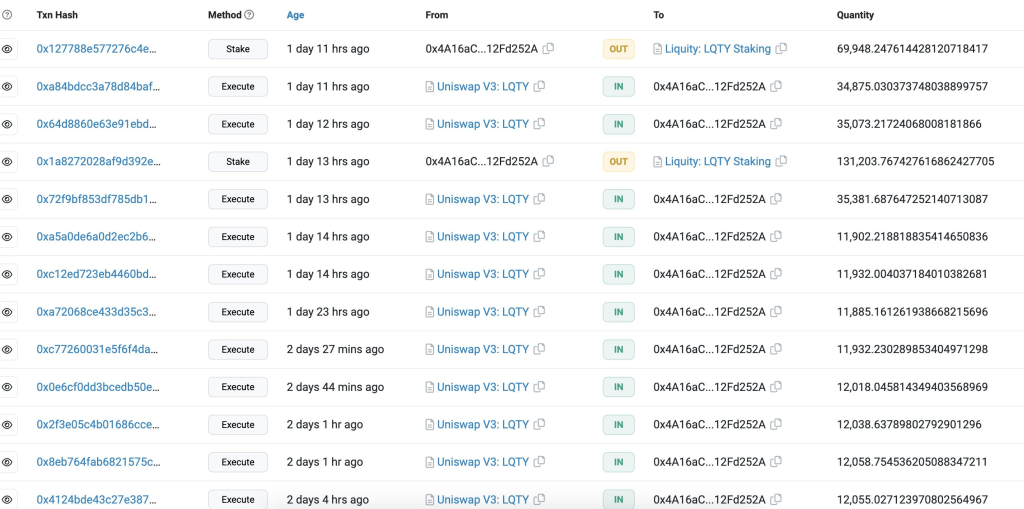Copy Uniswap V3: LQTY address in 0xa5a0de6a0d2ec2b6 row
Screen dimensions: 1024x509
539,237
